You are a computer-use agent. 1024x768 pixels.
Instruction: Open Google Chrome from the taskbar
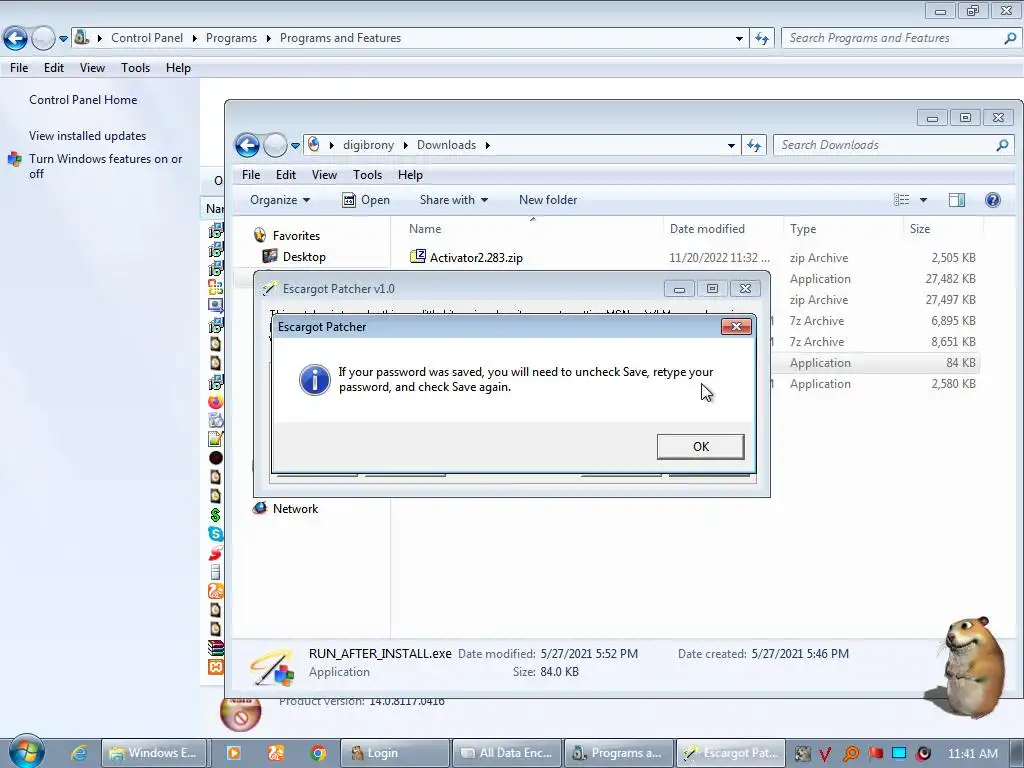click(x=318, y=753)
